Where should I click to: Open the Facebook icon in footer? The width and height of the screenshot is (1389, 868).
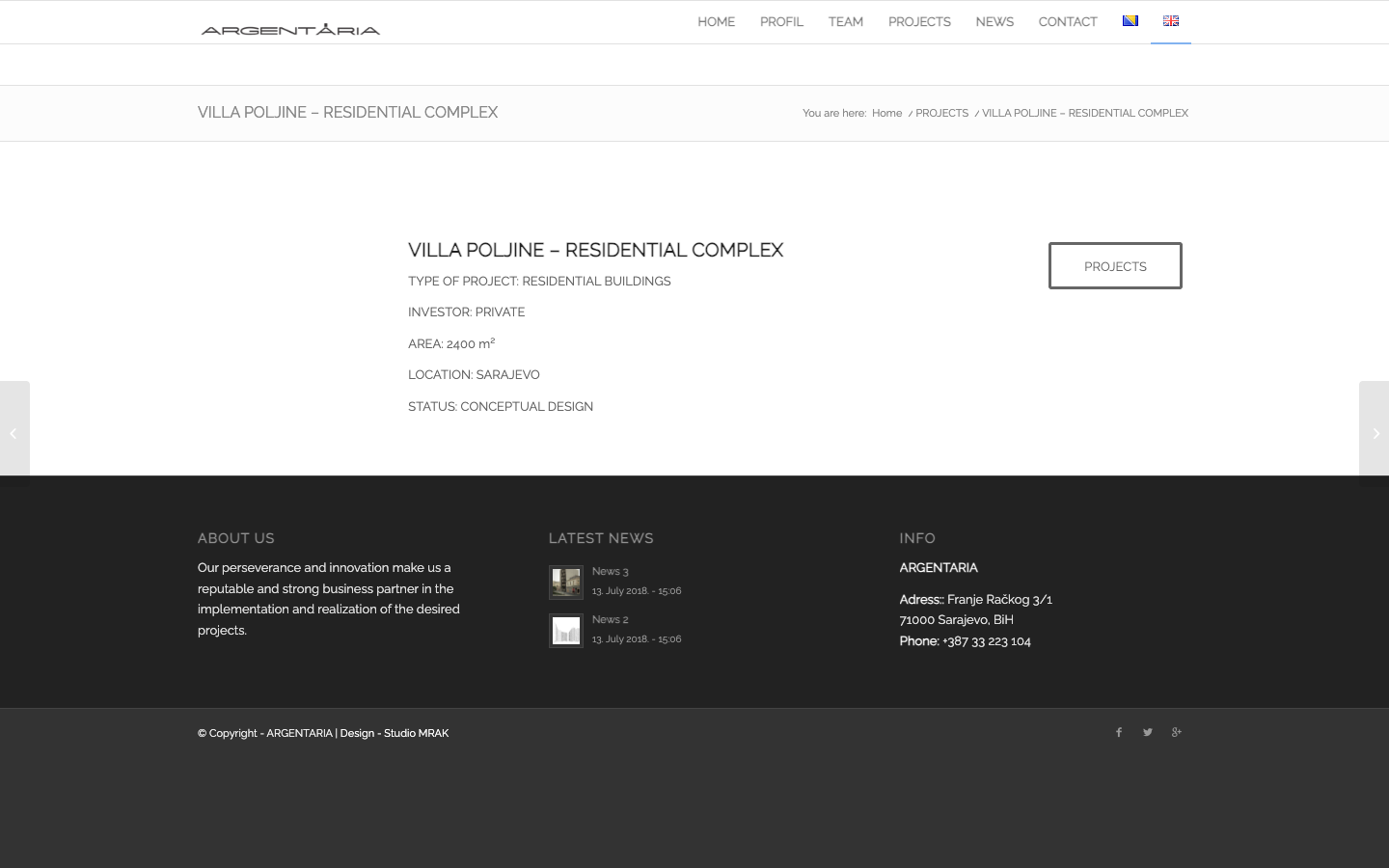[1119, 732]
